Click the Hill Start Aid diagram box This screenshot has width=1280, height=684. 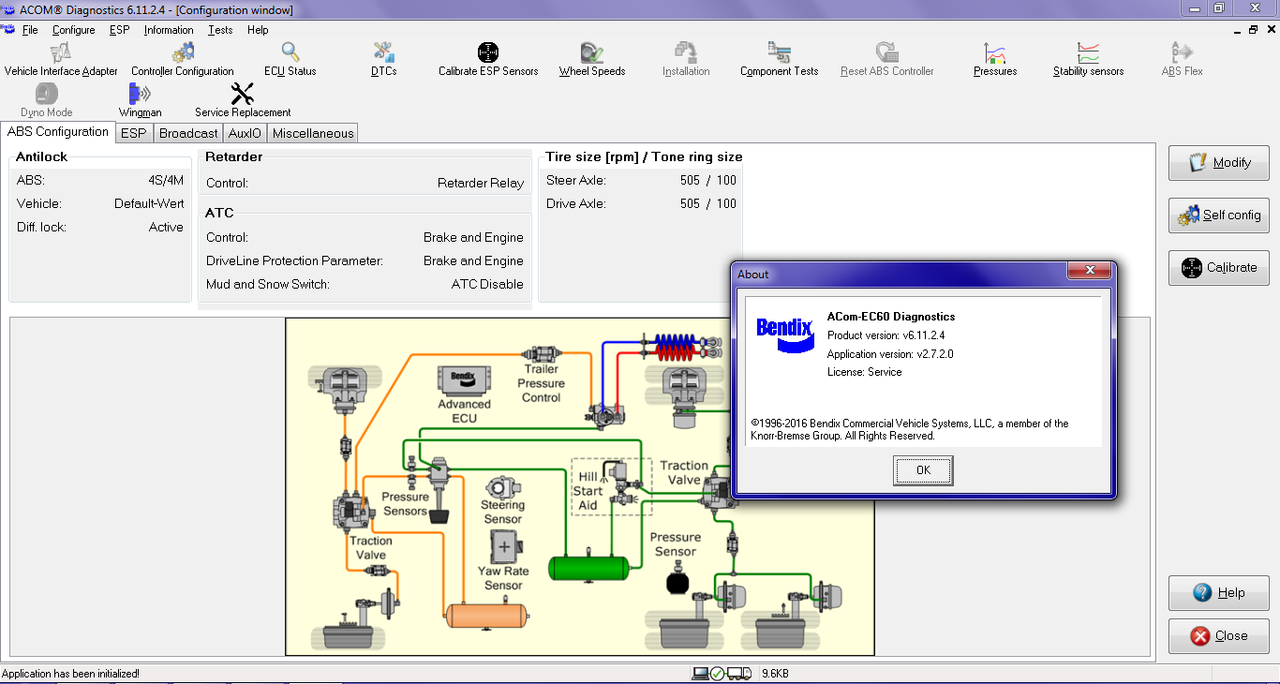coord(611,488)
